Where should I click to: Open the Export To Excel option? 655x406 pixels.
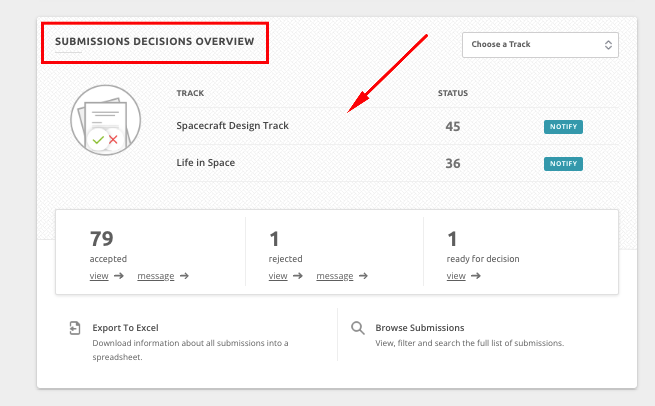125,328
